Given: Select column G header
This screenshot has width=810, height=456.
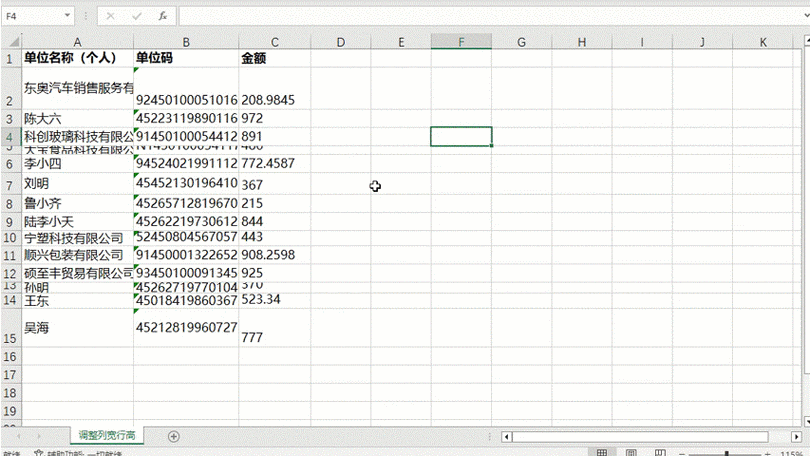Looking at the screenshot, I should 522,42.
